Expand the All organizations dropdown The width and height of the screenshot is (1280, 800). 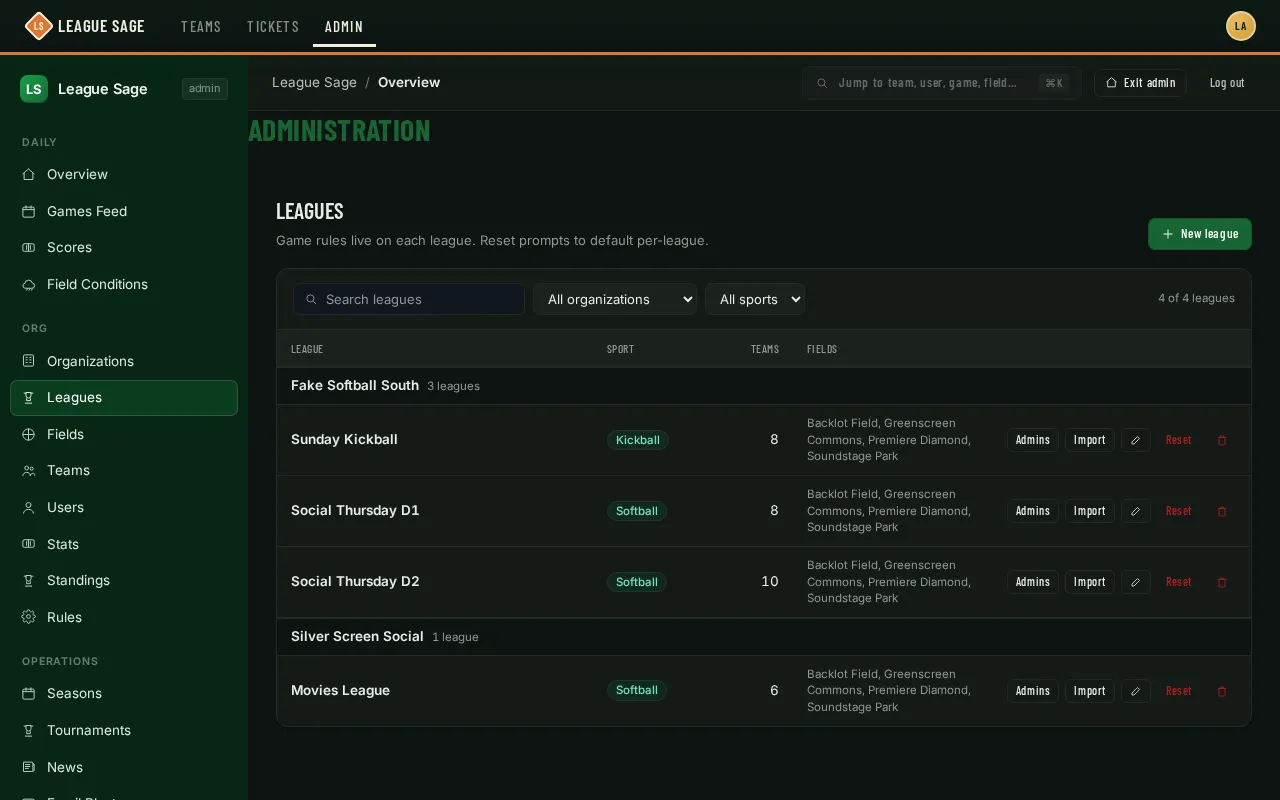tap(615, 299)
